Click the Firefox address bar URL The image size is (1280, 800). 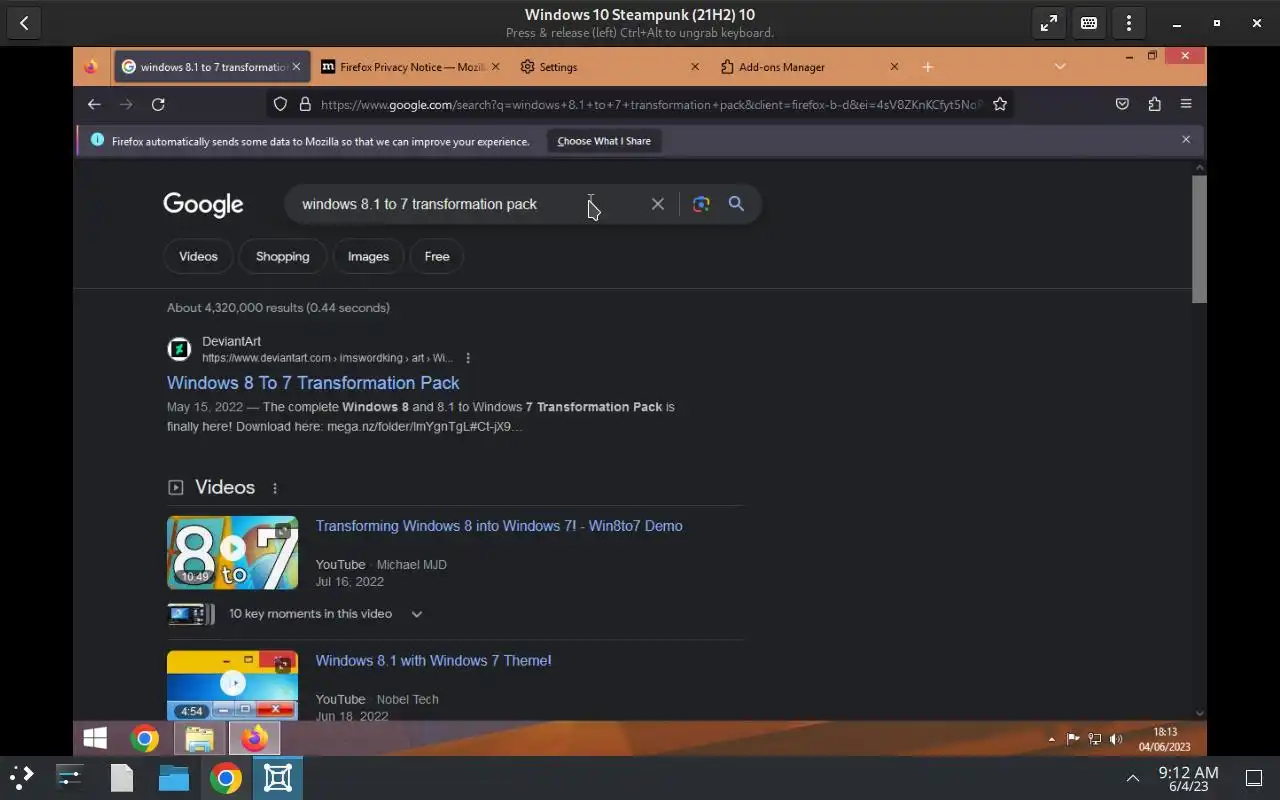pyautogui.click(x=650, y=104)
